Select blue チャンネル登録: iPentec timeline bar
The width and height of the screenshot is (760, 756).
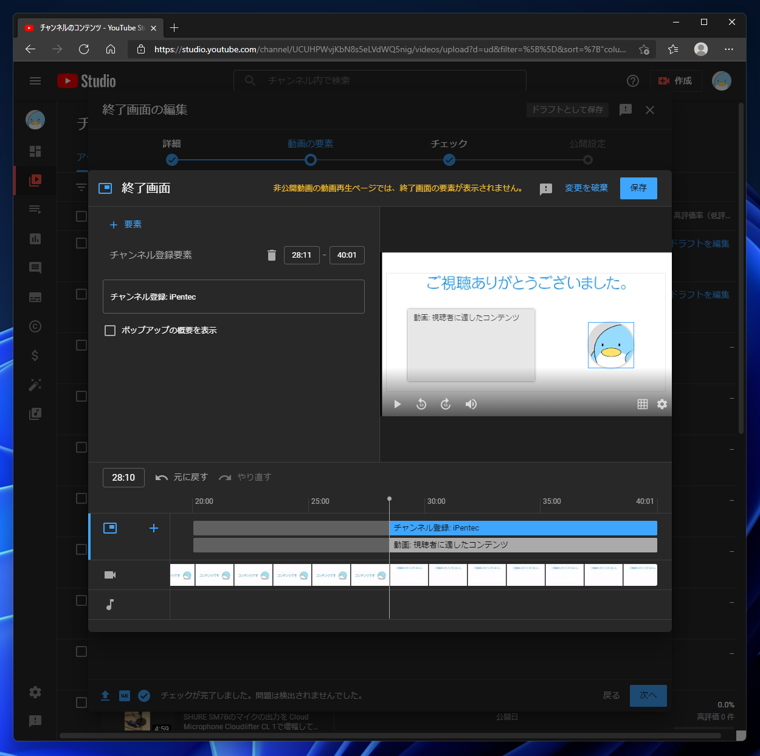523,528
